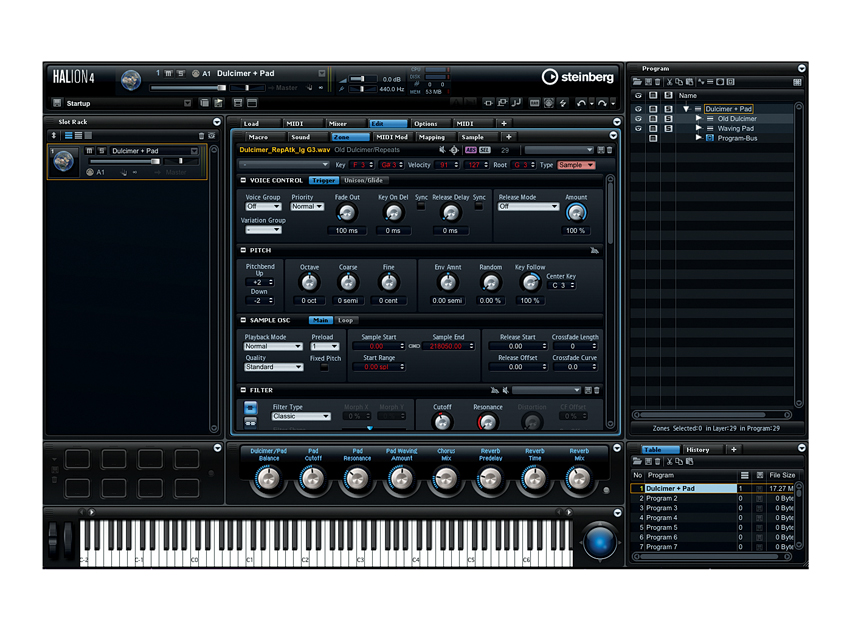Open the Mapping sub-tab
The image size is (850, 638).
point(434,137)
